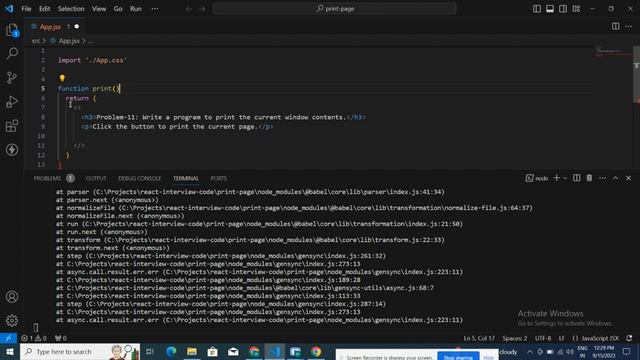Go forward with the navigation arrow
The height and width of the screenshot is (360, 640).
(x=202, y=9)
